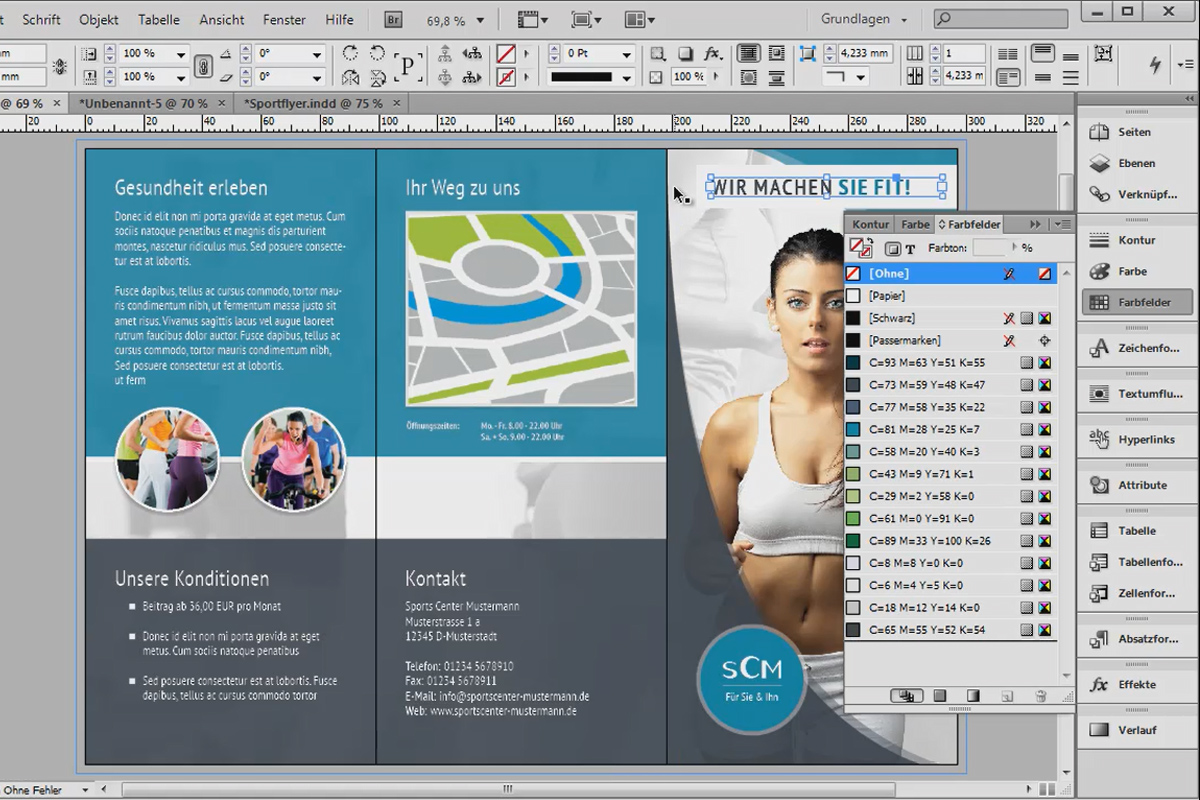The width and height of the screenshot is (1200, 800).
Task: Click the rotate 90° clockwise icon
Action: pyautogui.click(x=350, y=54)
